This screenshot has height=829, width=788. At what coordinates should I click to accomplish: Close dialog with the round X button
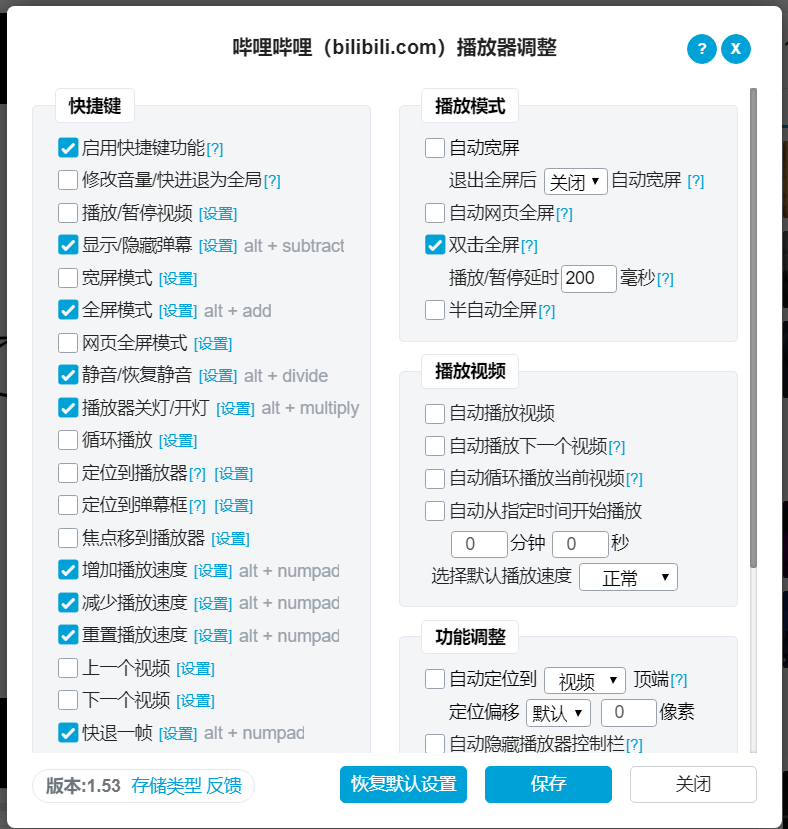[x=736, y=49]
